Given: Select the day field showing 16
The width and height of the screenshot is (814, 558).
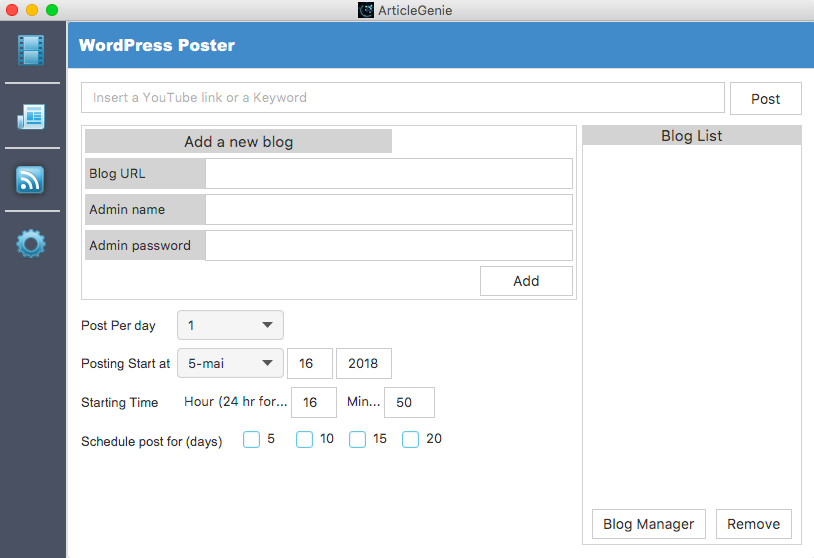Looking at the screenshot, I should tap(310, 363).
